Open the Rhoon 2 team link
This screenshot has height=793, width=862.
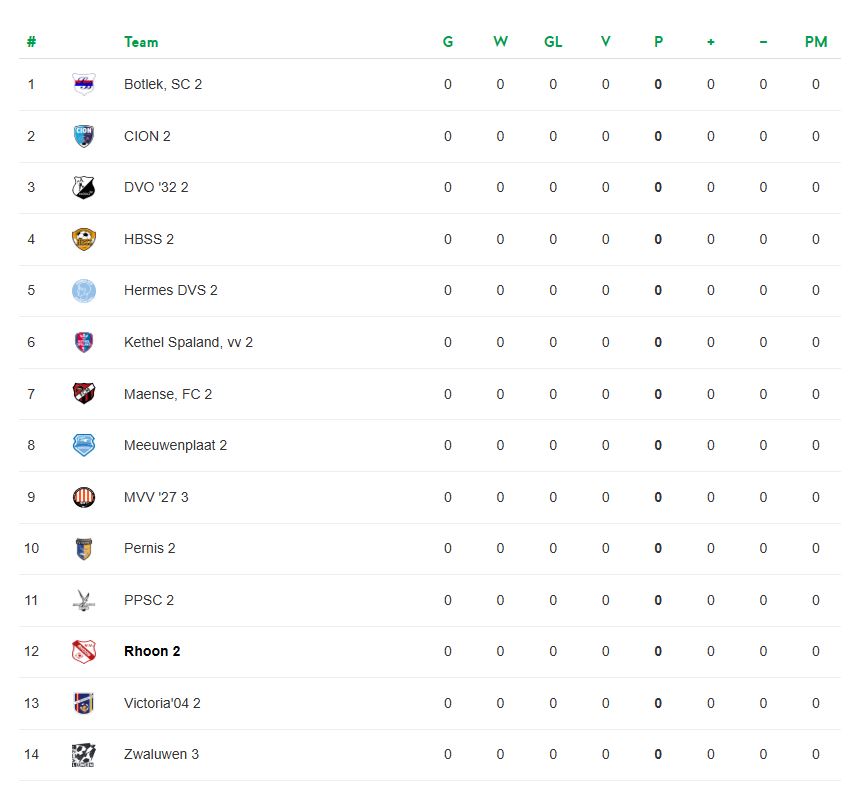(152, 651)
